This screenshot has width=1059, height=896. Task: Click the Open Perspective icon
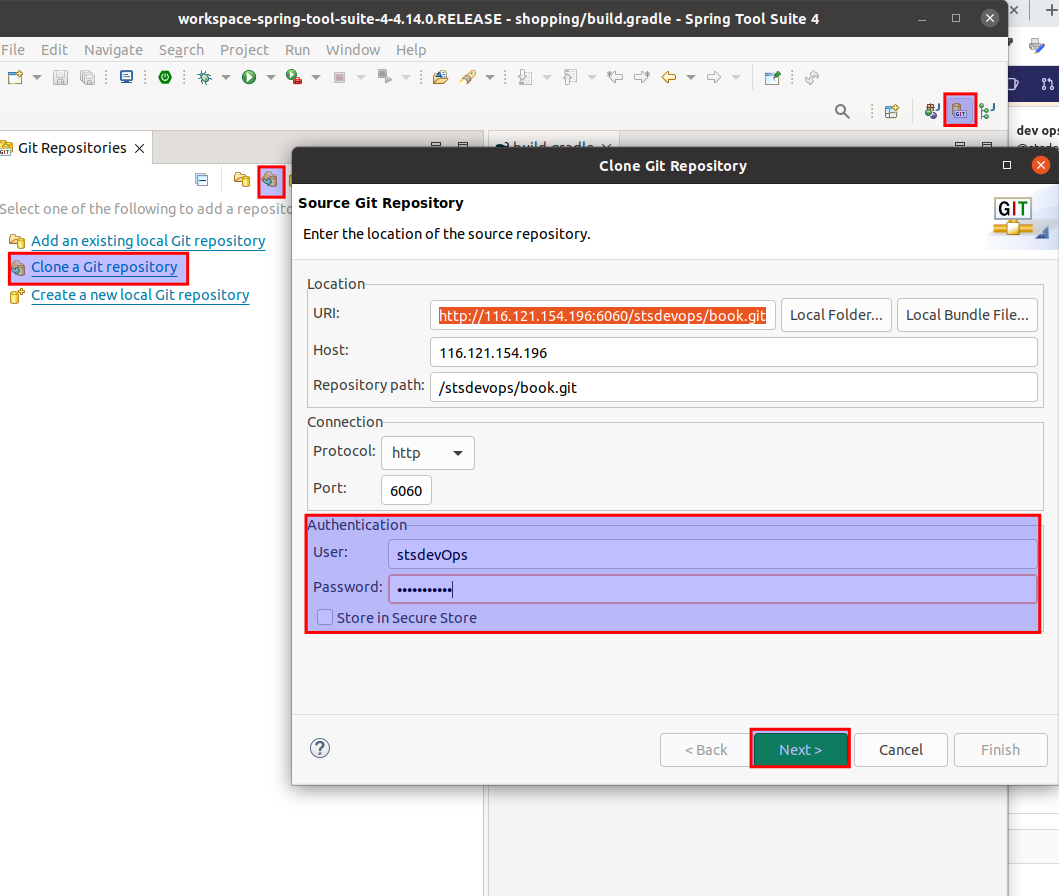pos(892,111)
